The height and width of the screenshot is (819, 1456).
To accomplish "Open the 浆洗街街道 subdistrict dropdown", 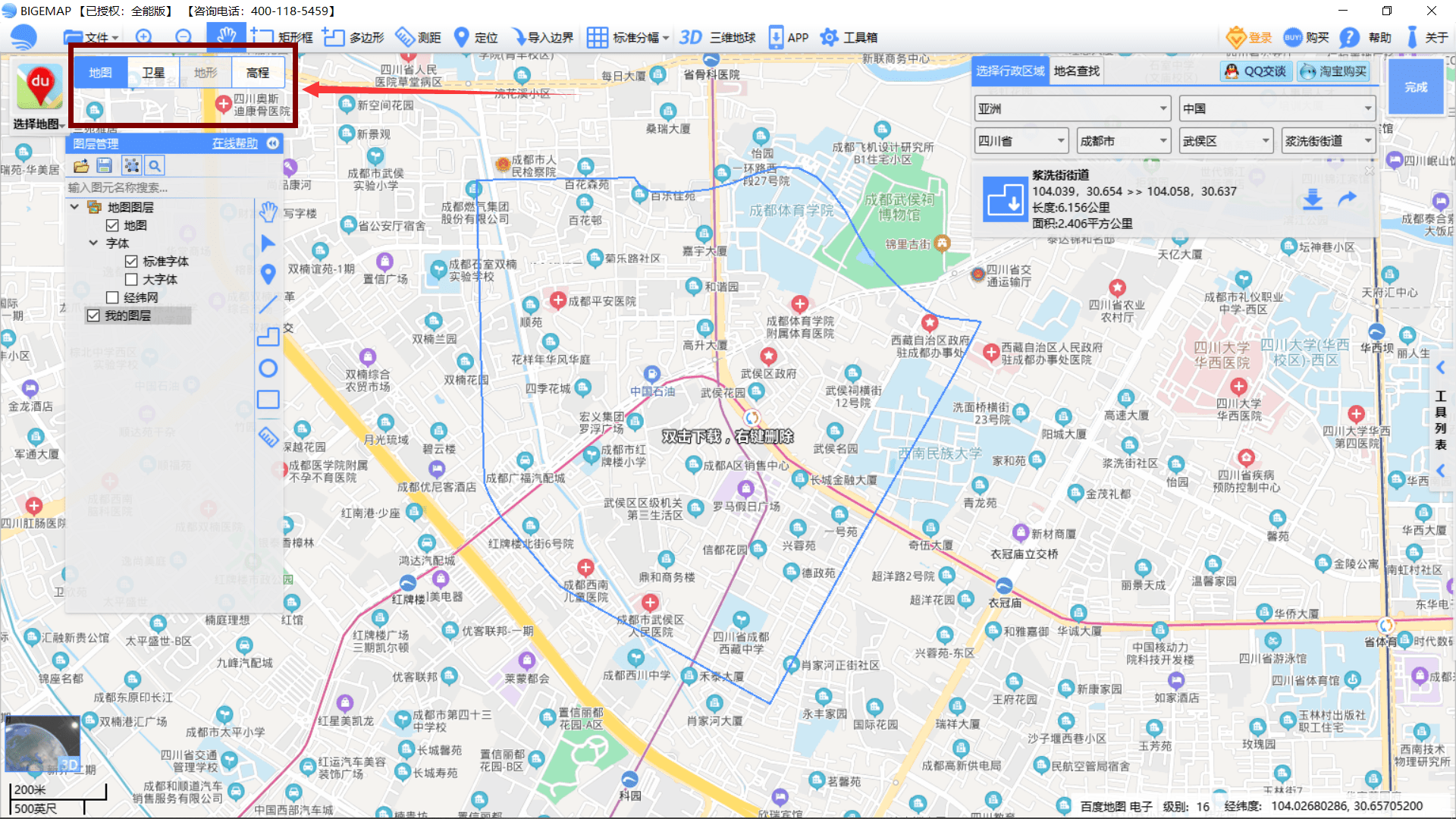I will tap(1329, 140).
